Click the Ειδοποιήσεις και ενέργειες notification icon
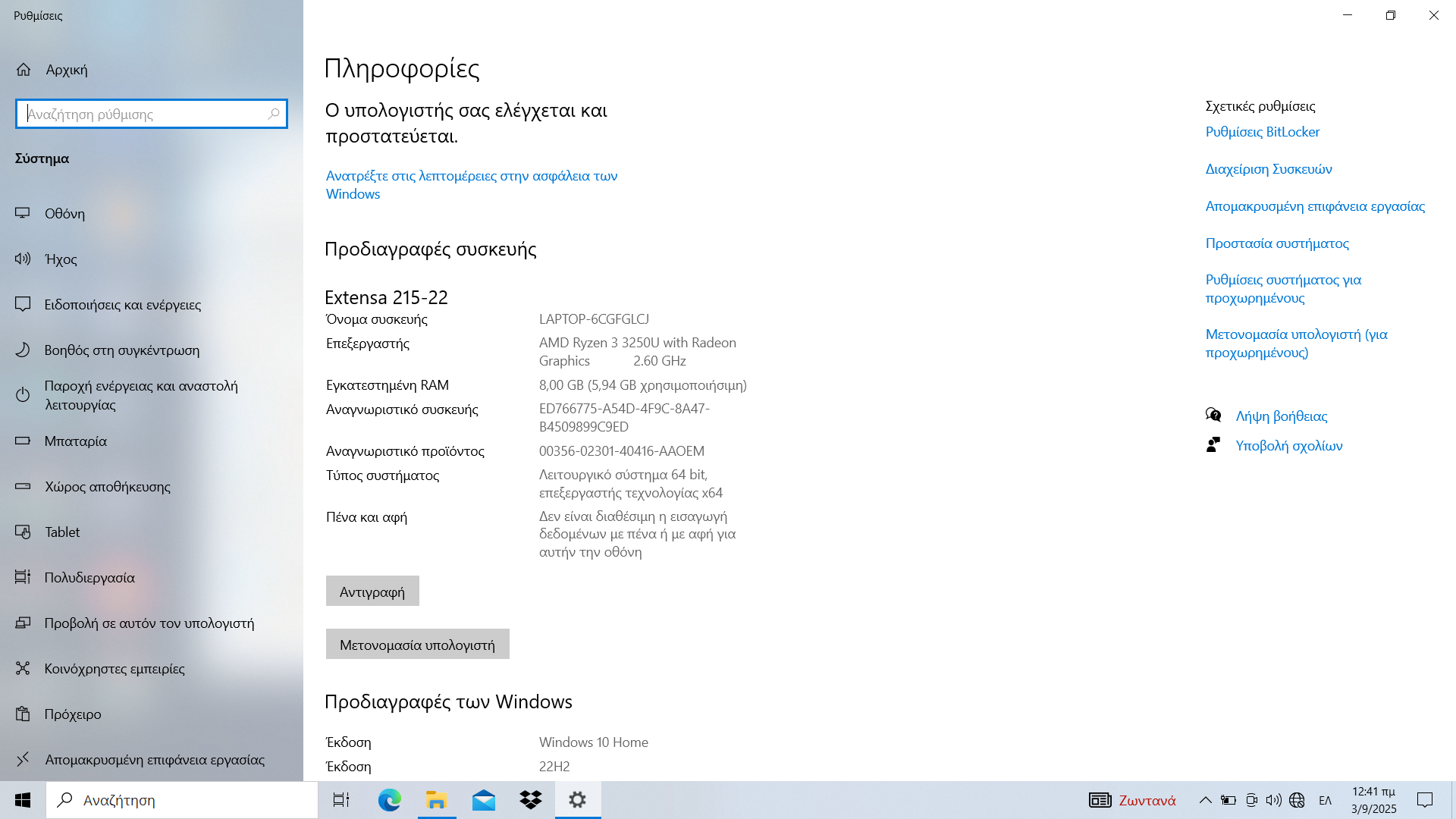The image size is (1456, 819). [23, 304]
